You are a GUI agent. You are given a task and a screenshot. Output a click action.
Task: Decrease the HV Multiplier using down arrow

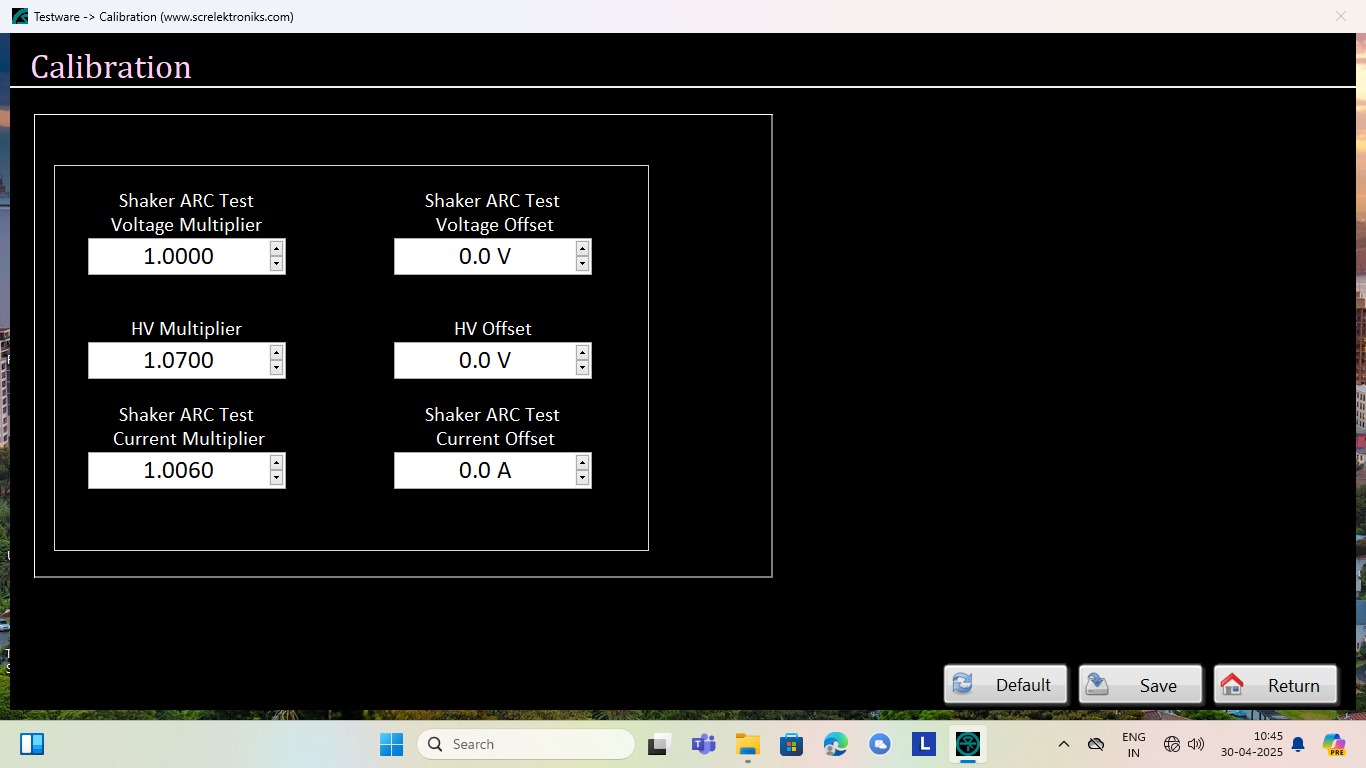click(x=277, y=368)
